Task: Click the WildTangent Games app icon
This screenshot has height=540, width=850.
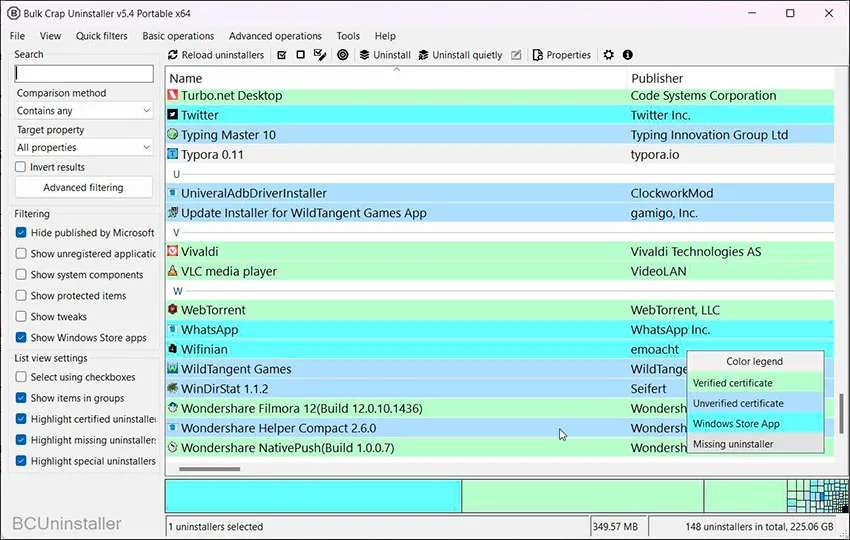Action: click(x=172, y=369)
